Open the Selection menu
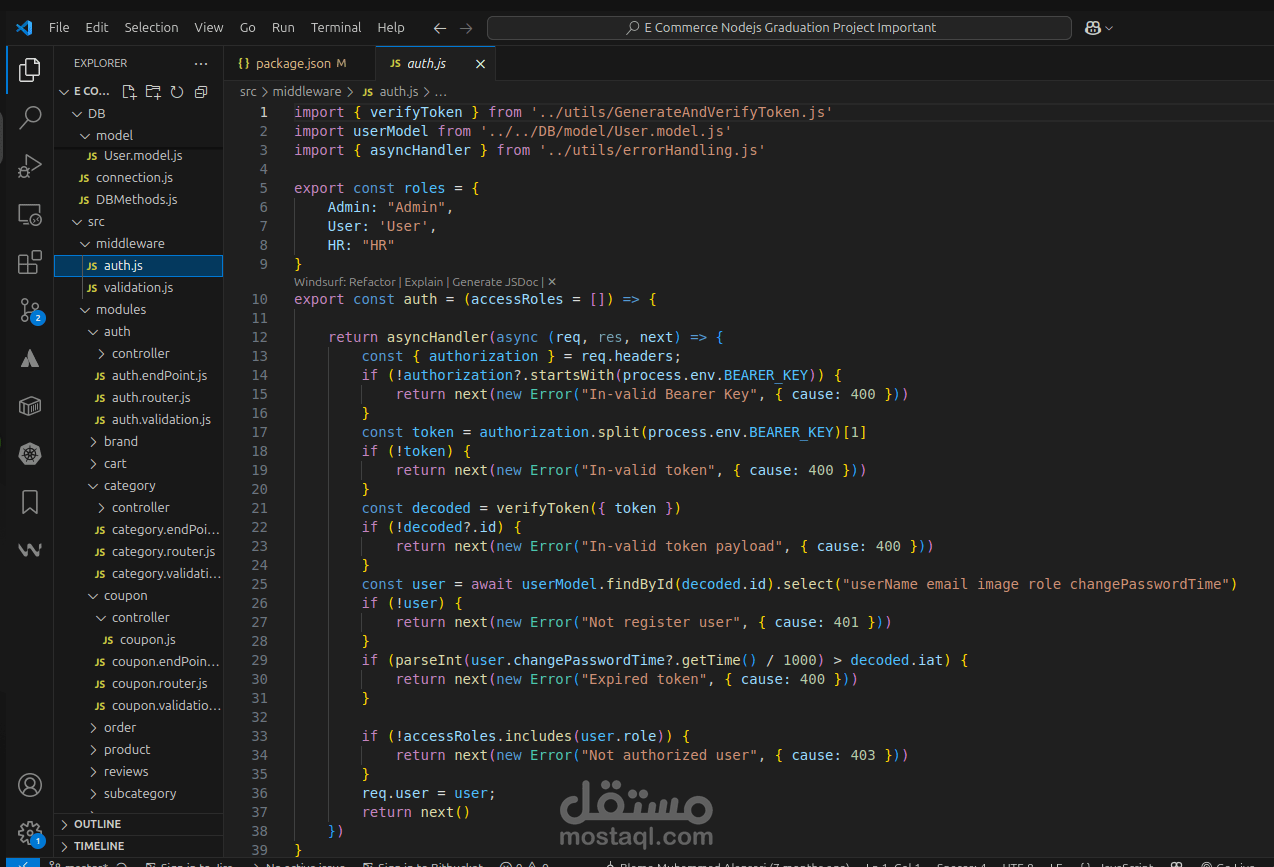The image size is (1274, 867). (x=152, y=27)
